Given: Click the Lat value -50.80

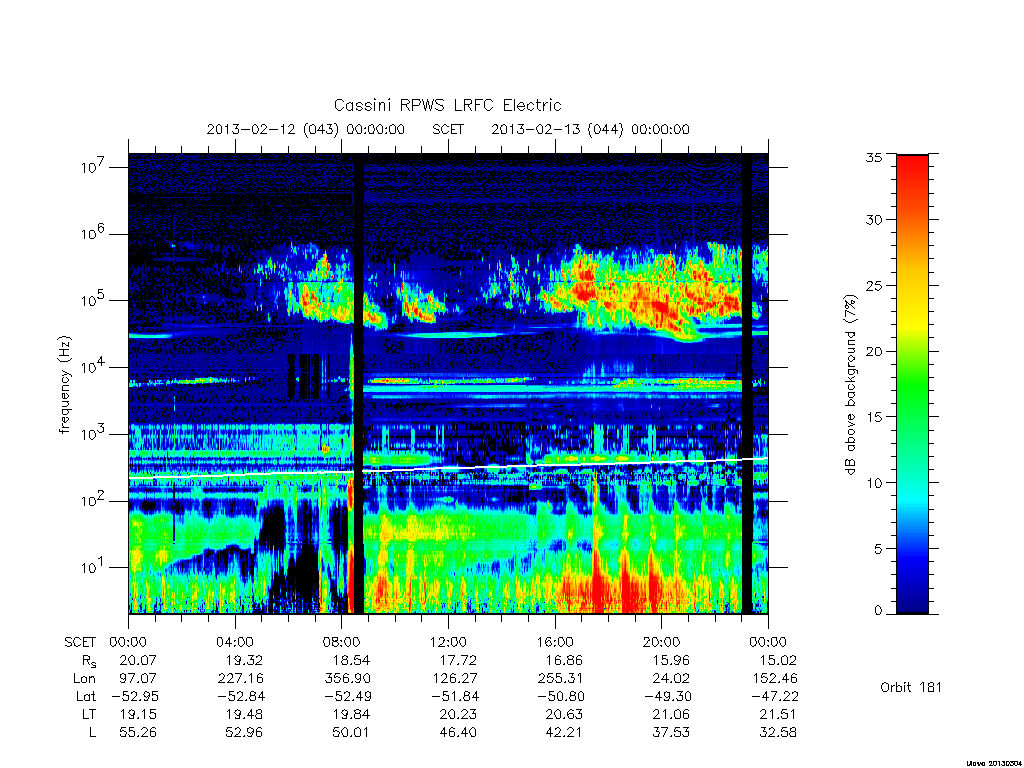Looking at the screenshot, I should pos(560,696).
